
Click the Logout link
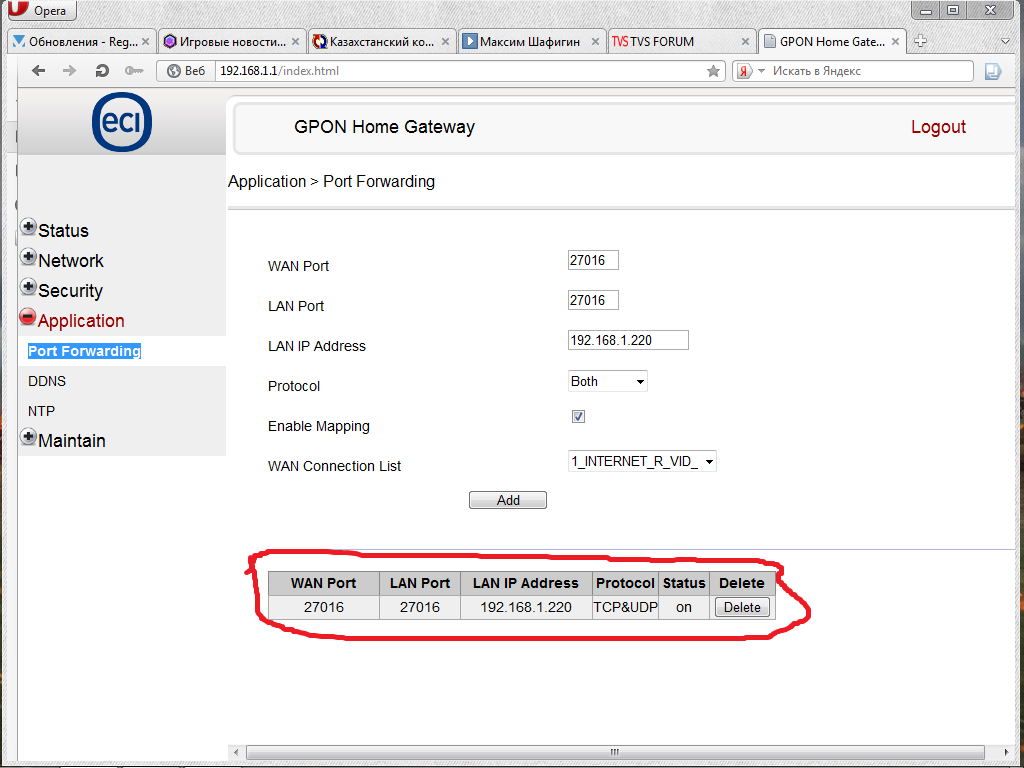point(937,127)
